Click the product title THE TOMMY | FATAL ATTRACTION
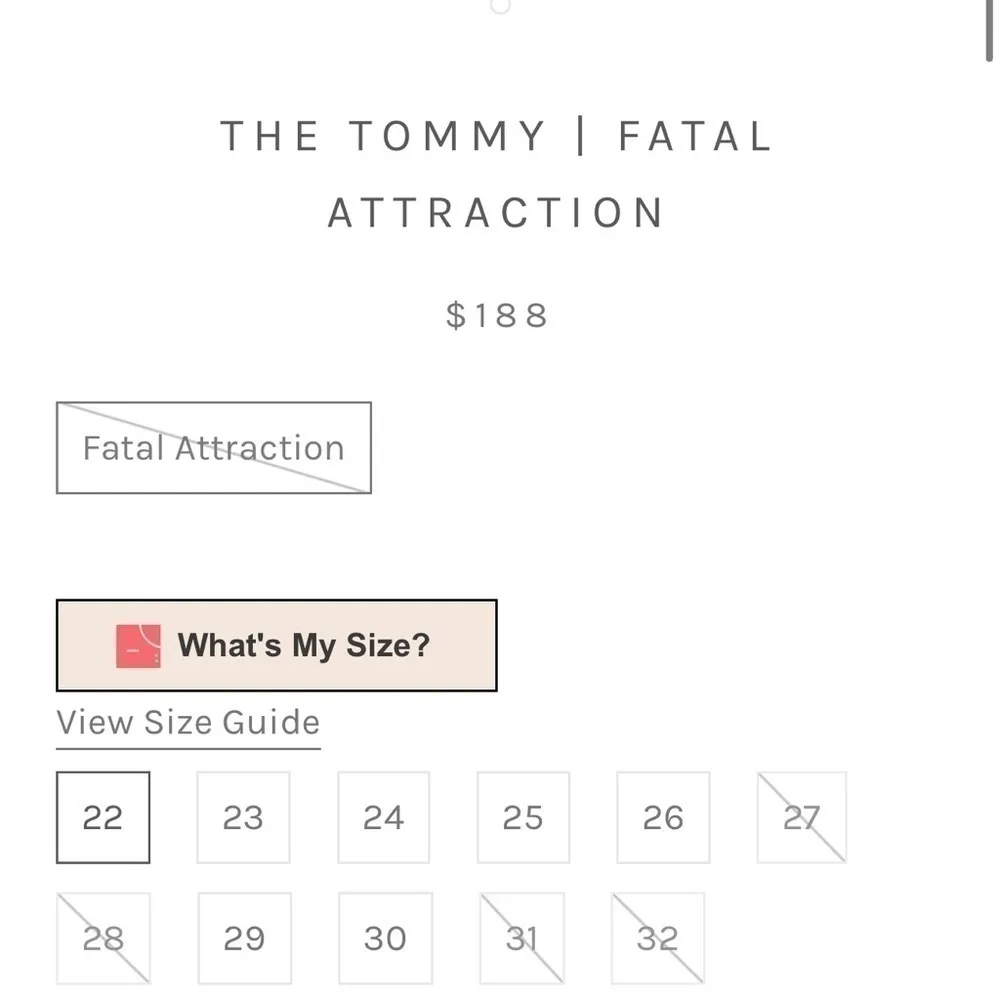Viewport: 1000px width, 1000px height. (496, 174)
